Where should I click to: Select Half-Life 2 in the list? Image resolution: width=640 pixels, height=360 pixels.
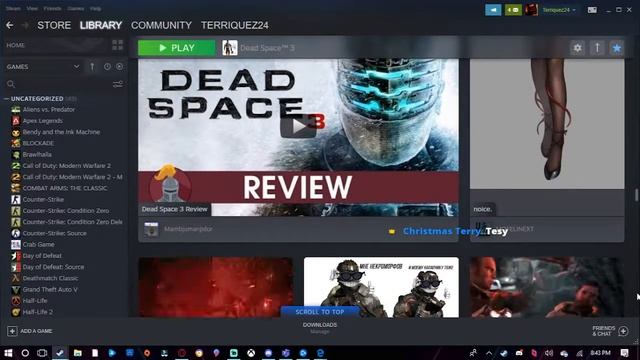38,312
